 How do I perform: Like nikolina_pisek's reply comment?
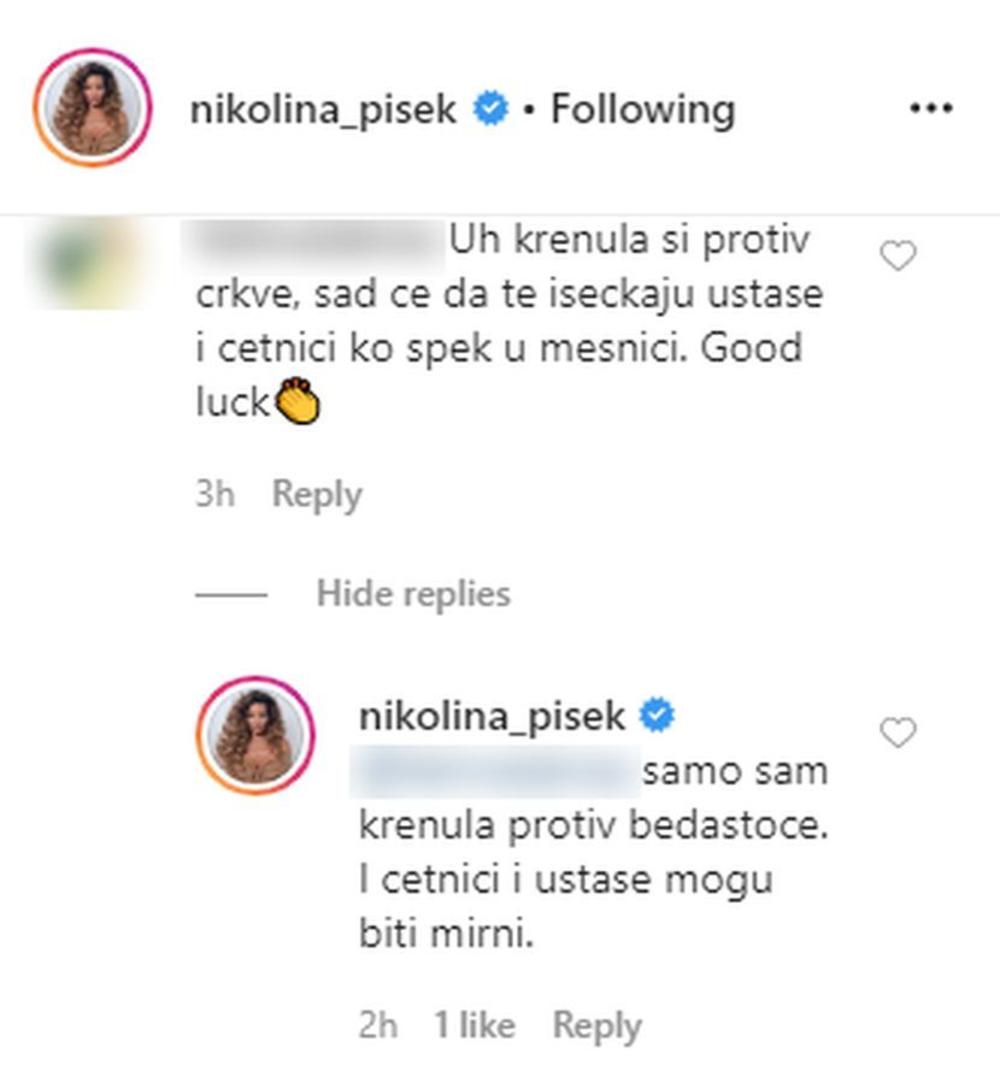pyautogui.click(x=897, y=735)
